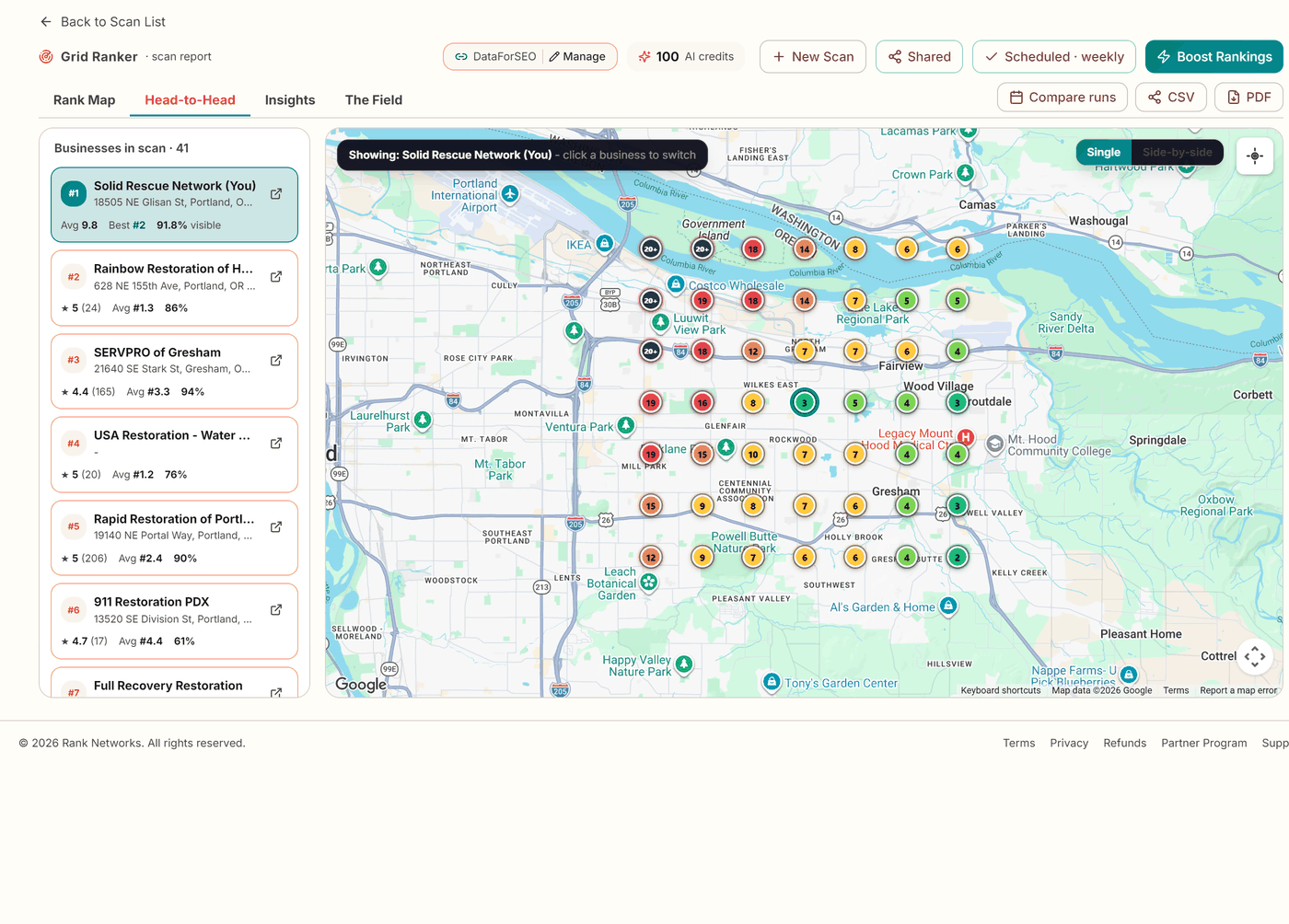1289x924 pixels.
Task: Click Portland International Airport marker
Action: tap(510, 194)
